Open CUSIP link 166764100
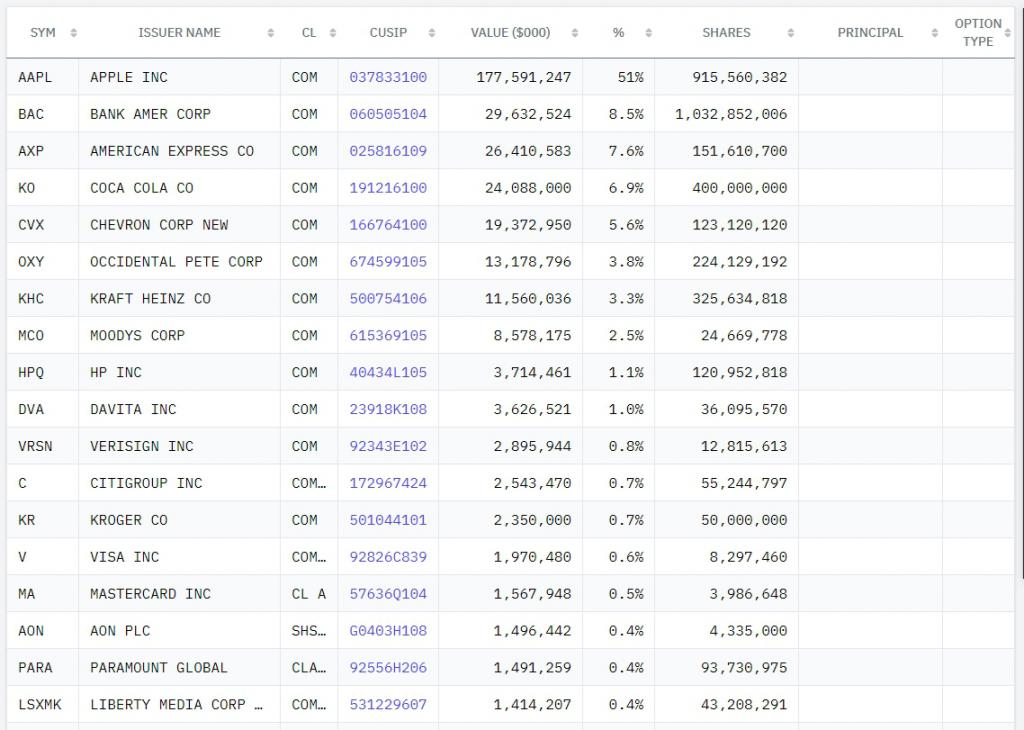The width and height of the screenshot is (1024, 730). 388,225
